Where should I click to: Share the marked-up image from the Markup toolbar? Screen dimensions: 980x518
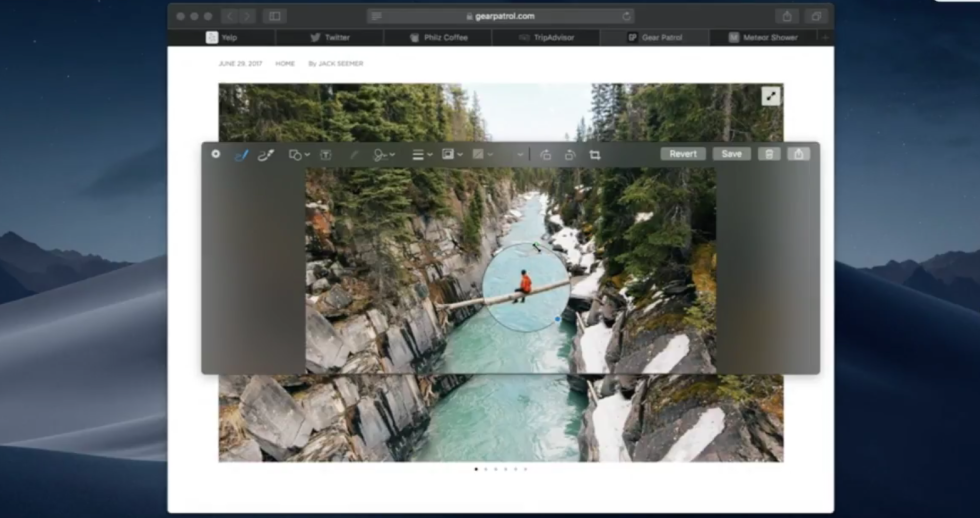pyautogui.click(x=799, y=154)
